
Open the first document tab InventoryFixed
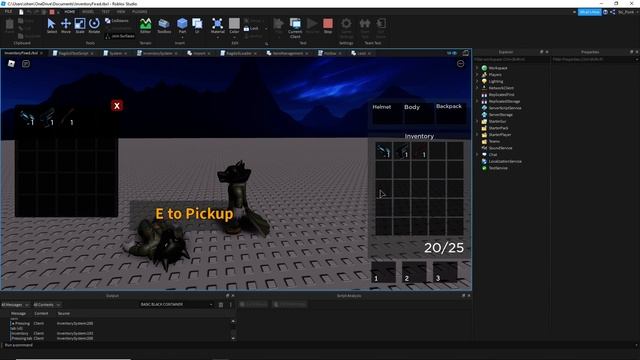click(22, 53)
